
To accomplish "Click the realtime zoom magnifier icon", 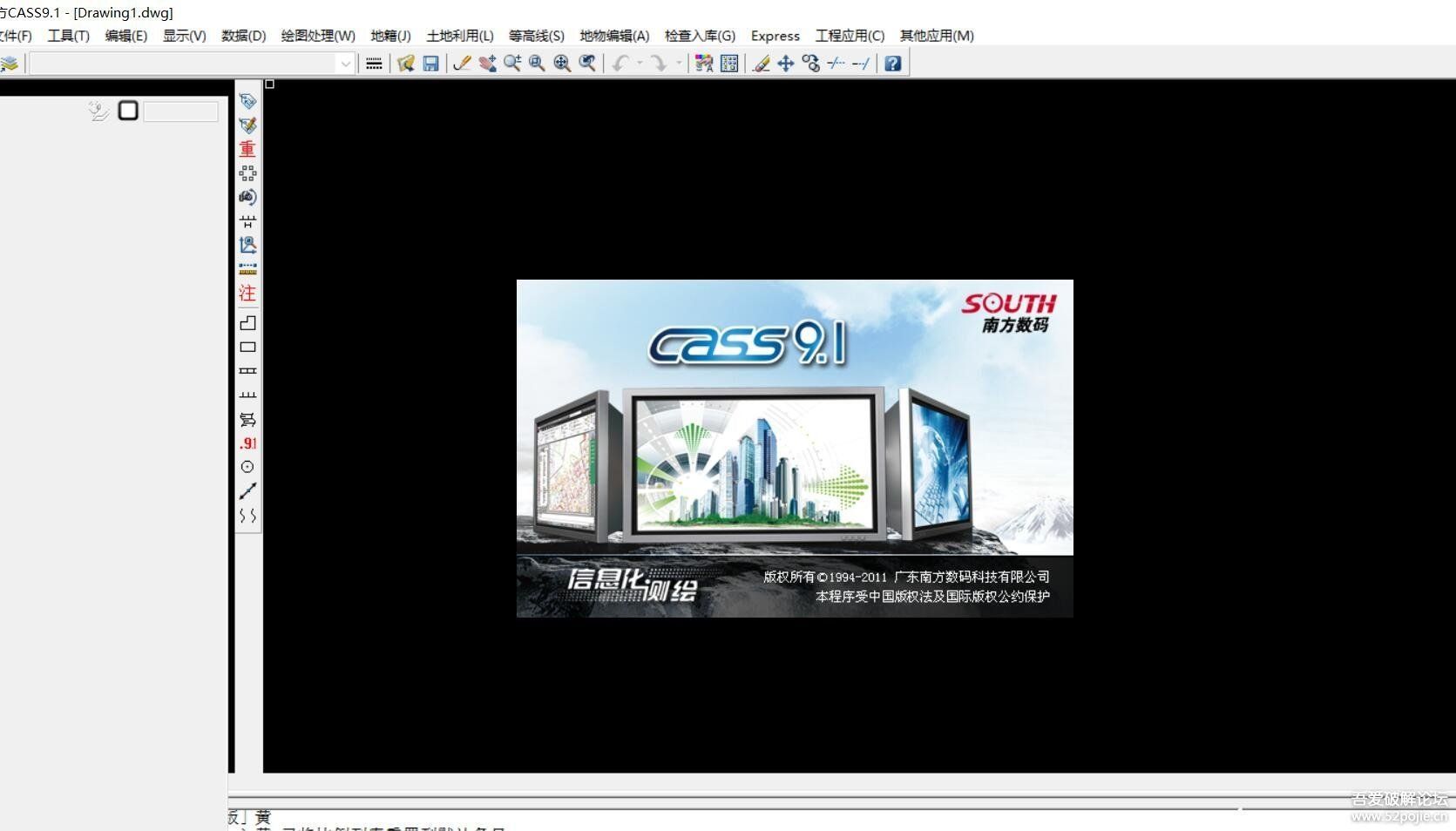I will [x=512, y=64].
